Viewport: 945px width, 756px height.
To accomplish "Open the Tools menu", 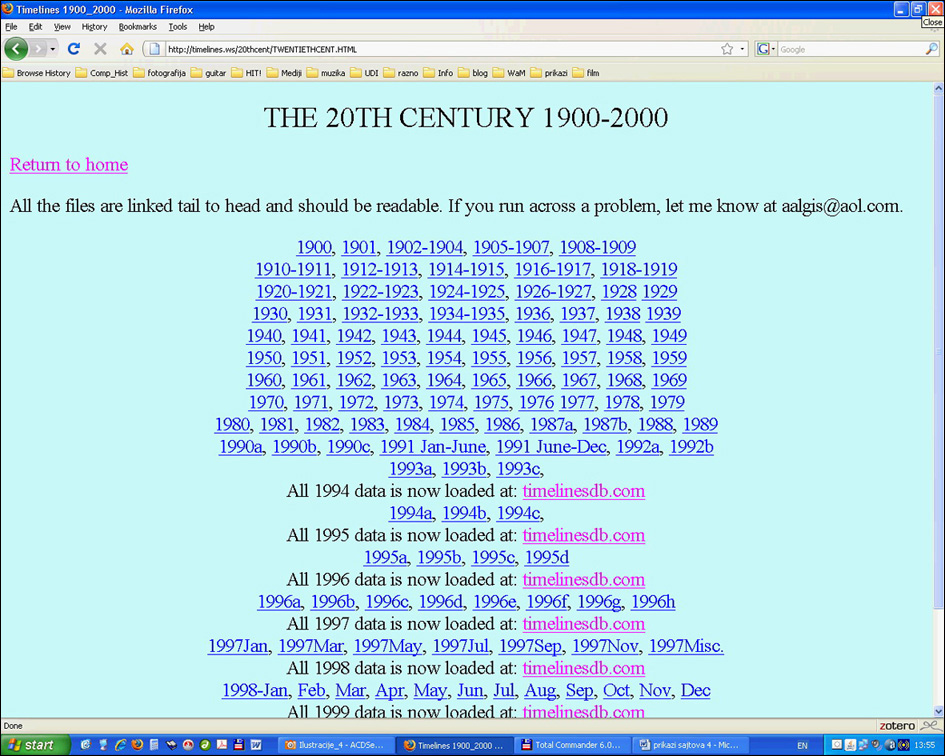I will coord(178,27).
